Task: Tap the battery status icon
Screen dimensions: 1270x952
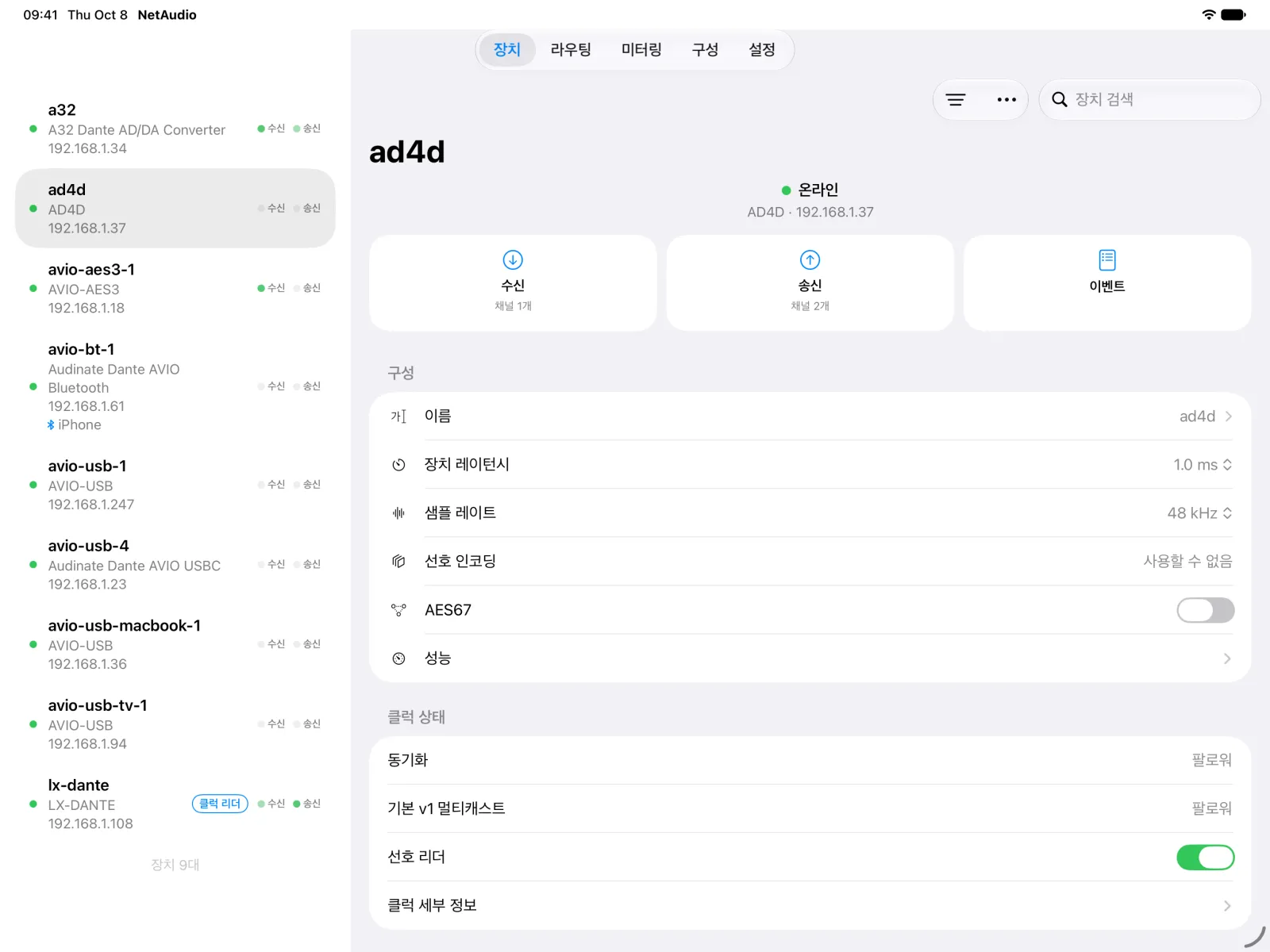Action: 1233,14
